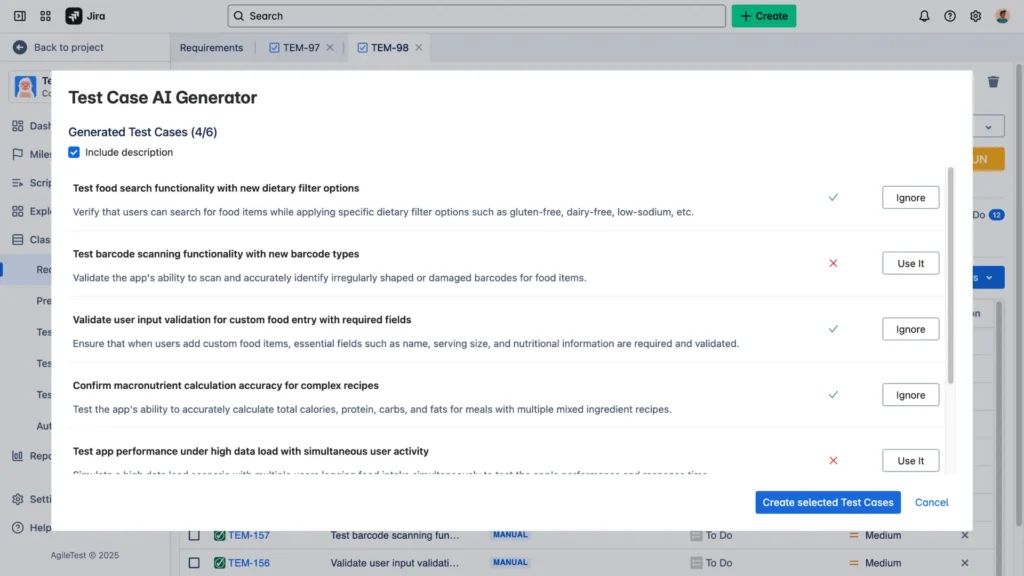Open the blue dropdown on the right edge
Image resolution: width=1024 pixels, height=576 pixels.
pyautogui.click(x=989, y=277)
